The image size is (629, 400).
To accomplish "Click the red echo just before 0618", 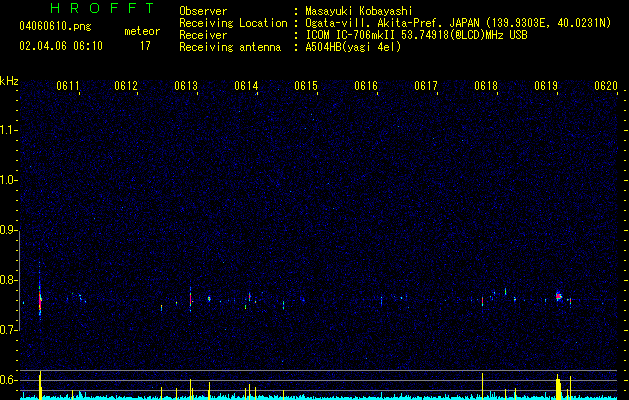I will pos(482,301).
